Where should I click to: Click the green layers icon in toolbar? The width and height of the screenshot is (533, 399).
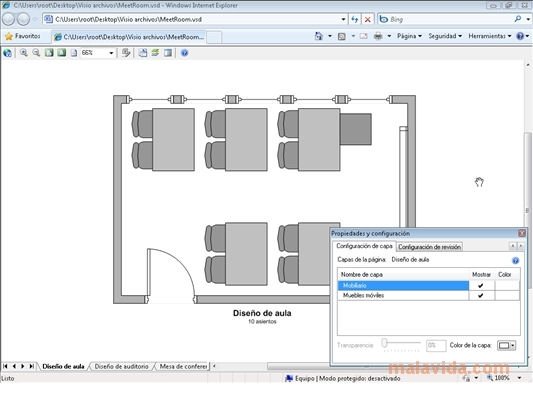pyautogui.click(x=155, y=53)
